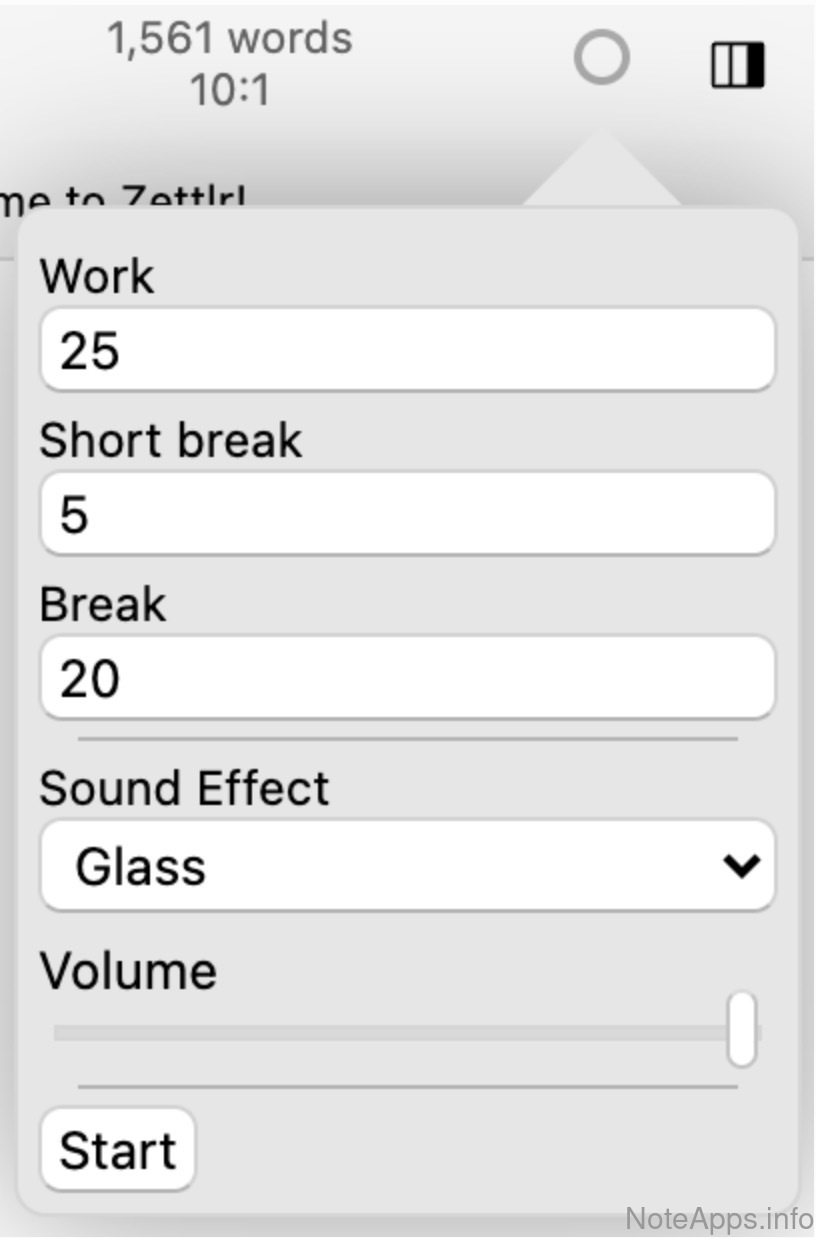The height and width of the screenshot is (1238, 816).
Task: Open the Sound Effect dropdown
Action: click(407, 866)
